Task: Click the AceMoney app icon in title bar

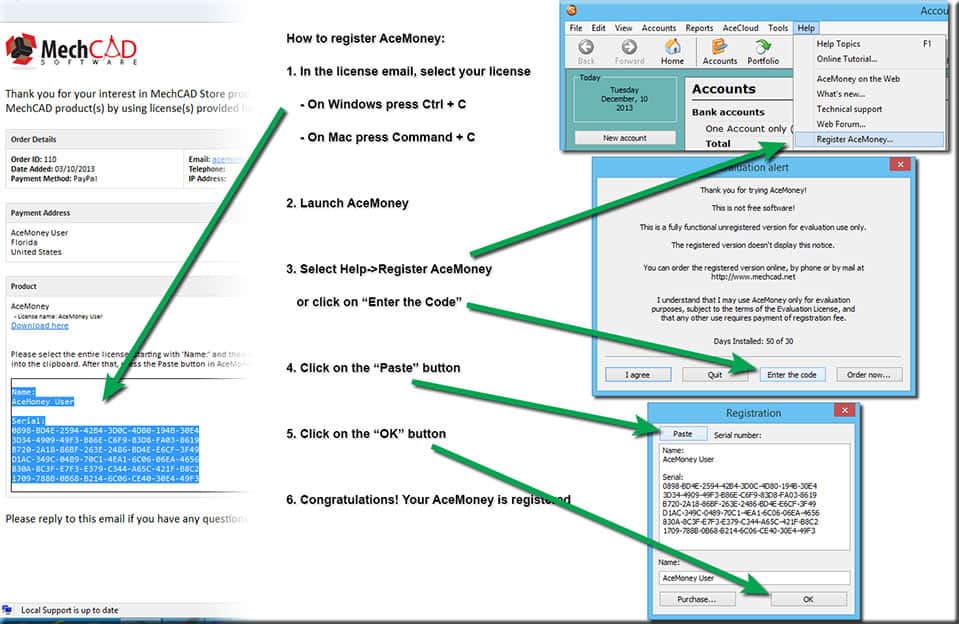Action: pyautogui.click(x=571, y=10)
